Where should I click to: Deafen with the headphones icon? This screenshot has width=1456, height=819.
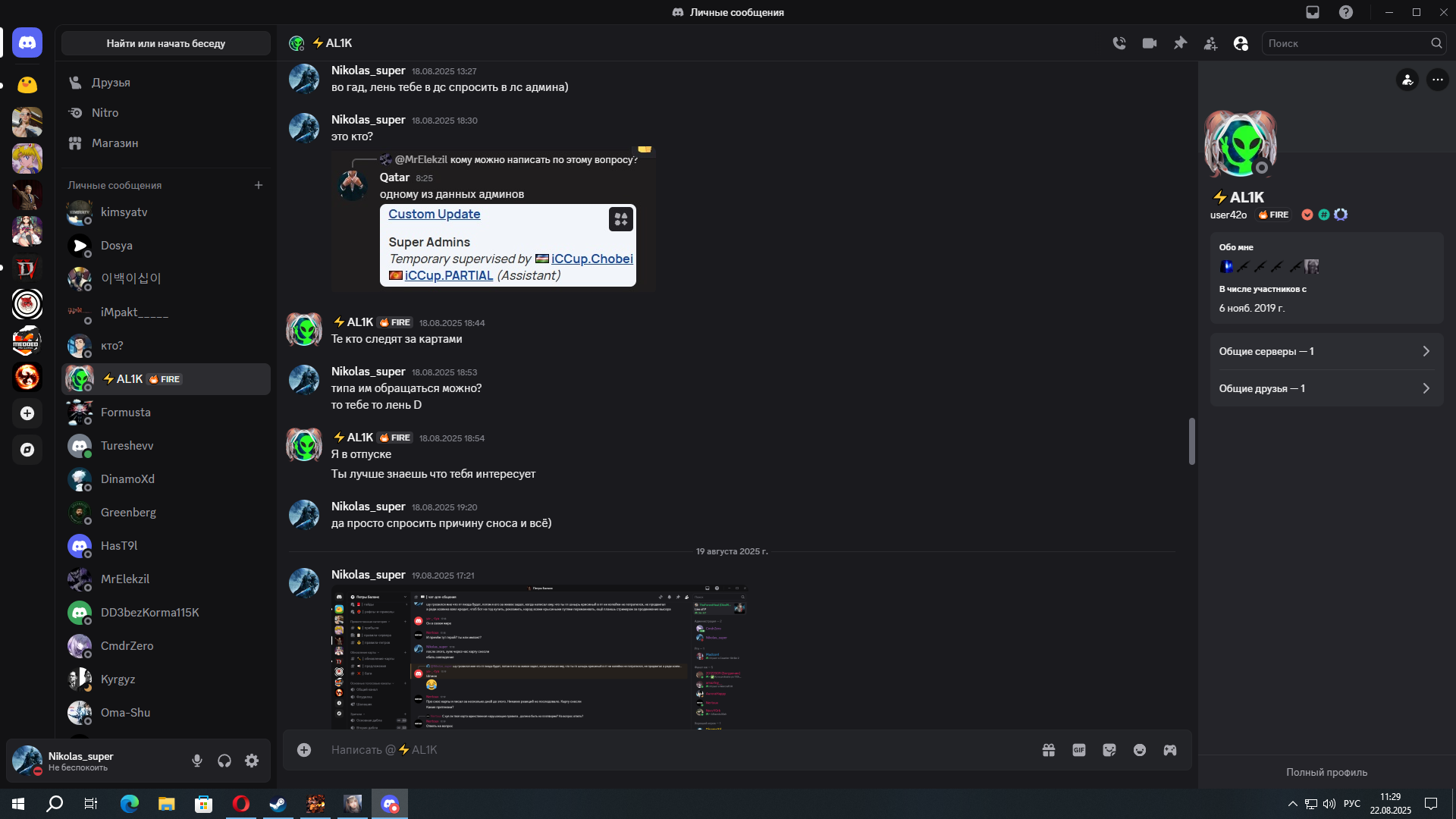(224, 761)
